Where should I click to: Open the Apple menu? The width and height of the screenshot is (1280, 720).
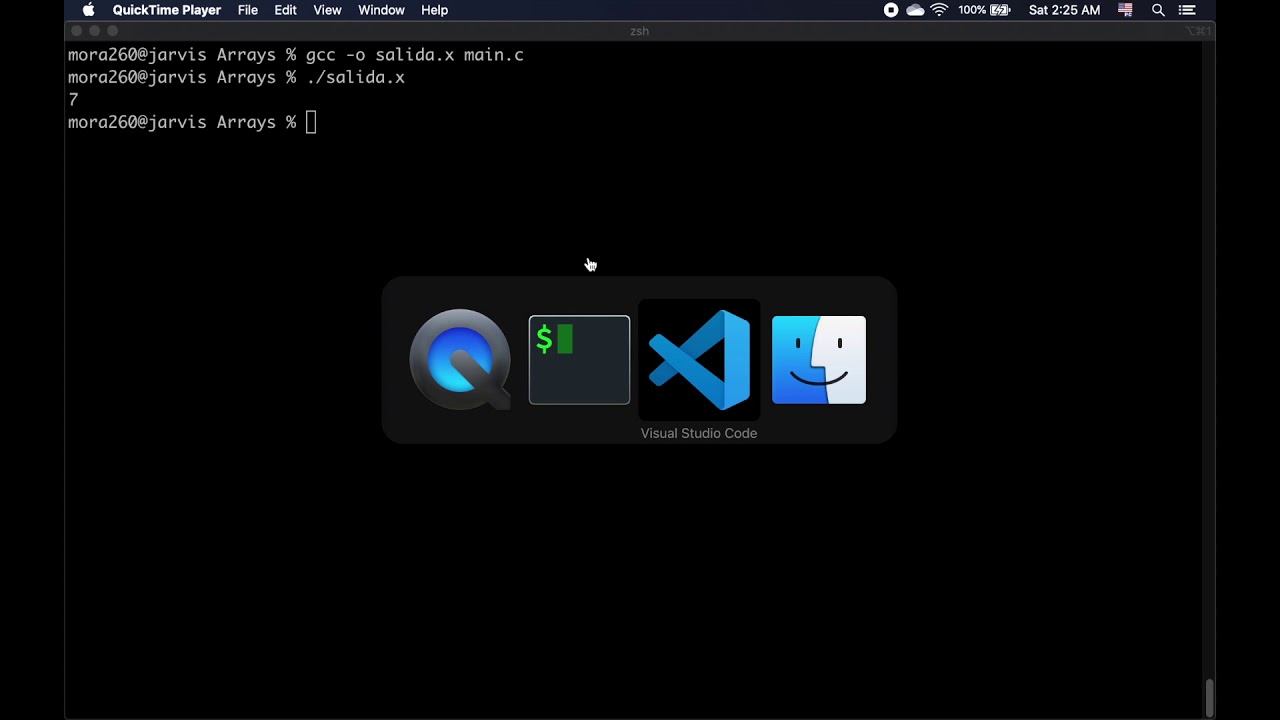(x=88, y=10)
